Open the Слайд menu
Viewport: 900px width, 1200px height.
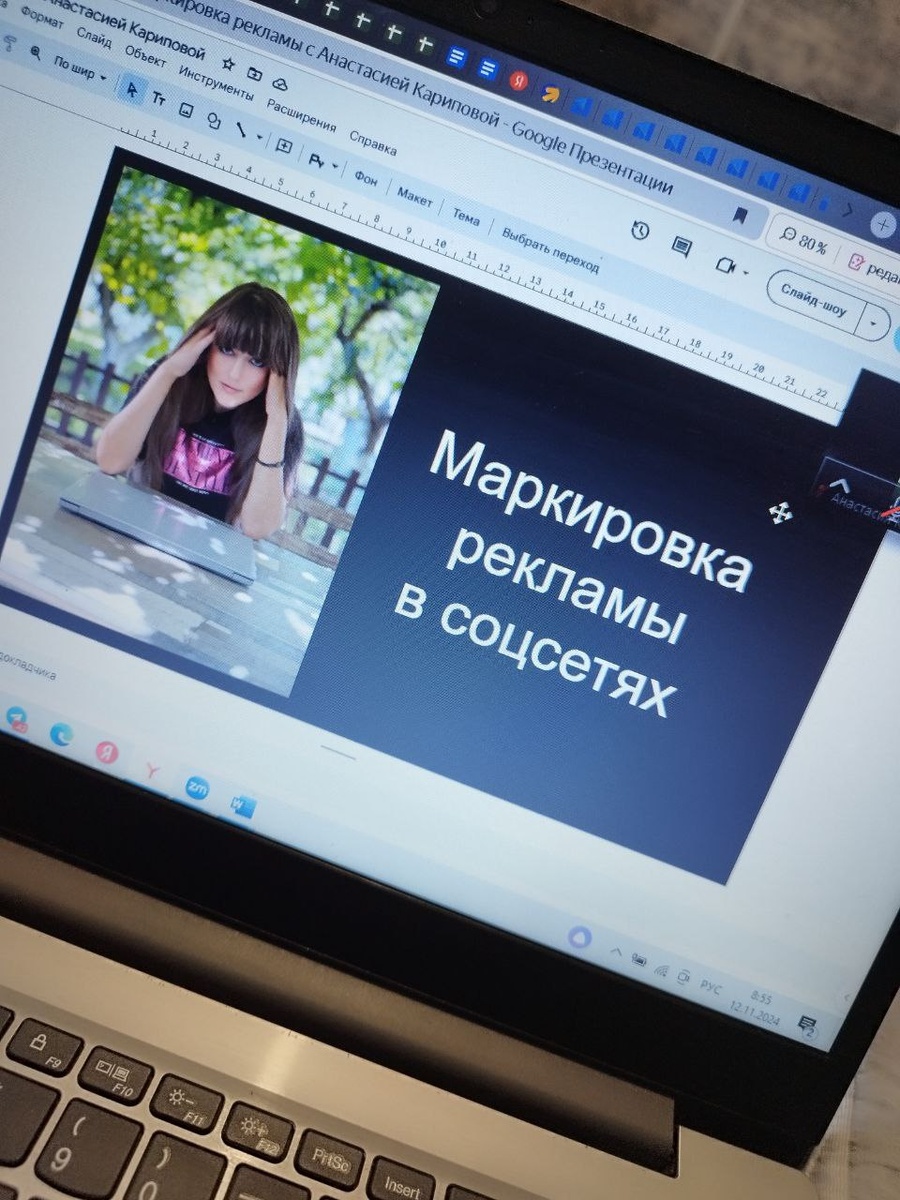click(94, 38)
